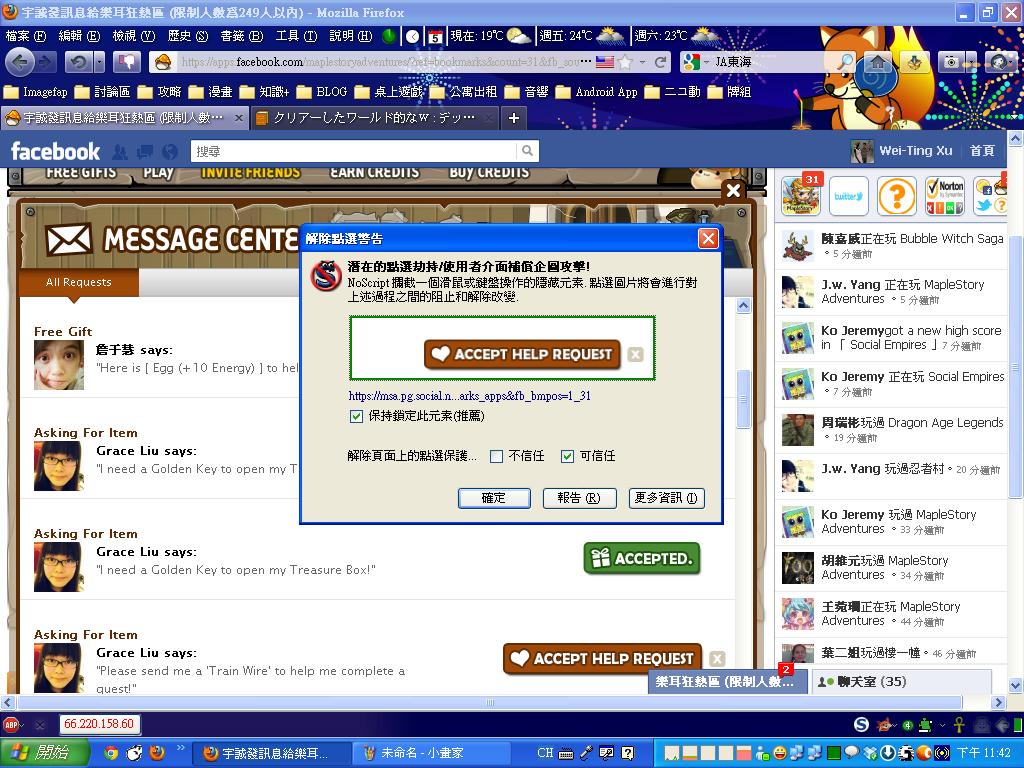Click Firefox back navigation arrow
Image resolution: width=1024 pixels, height=768 pixels.
click(x=20, y=62)
